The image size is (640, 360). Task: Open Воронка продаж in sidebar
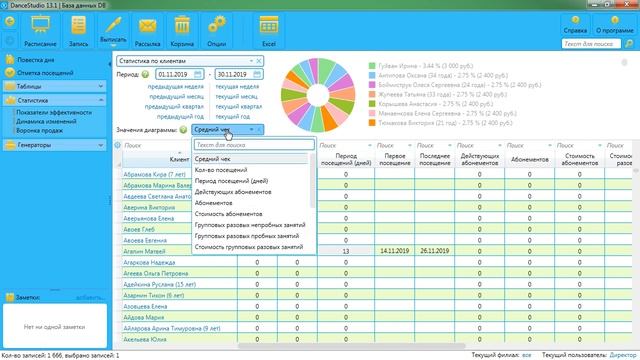39,131
